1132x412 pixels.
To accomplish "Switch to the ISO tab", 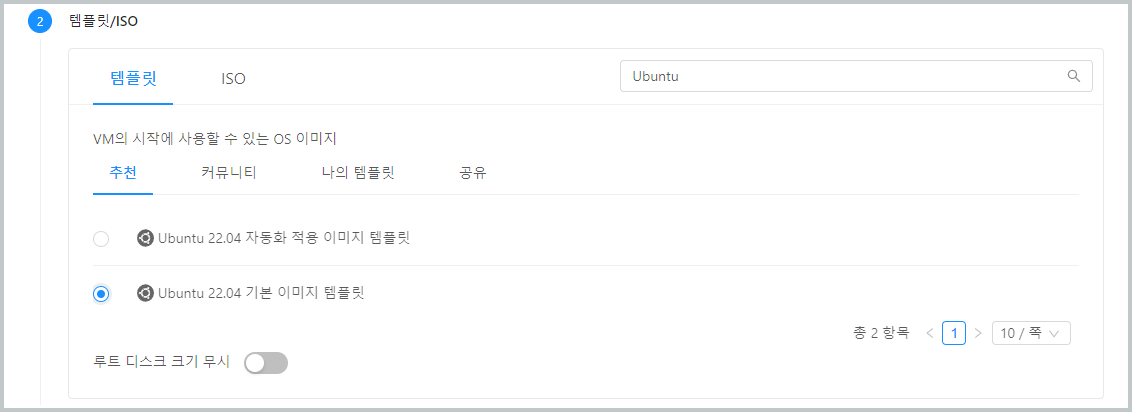I will pos(233,78).
